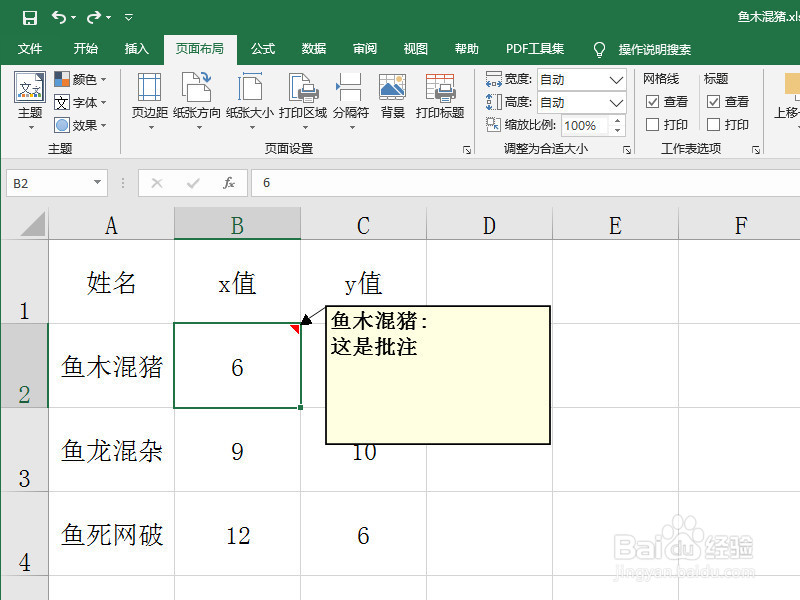800x600 pixels.
Task: Open Customize Quick Access Toolbar dropdown
Action: point(129,18)
